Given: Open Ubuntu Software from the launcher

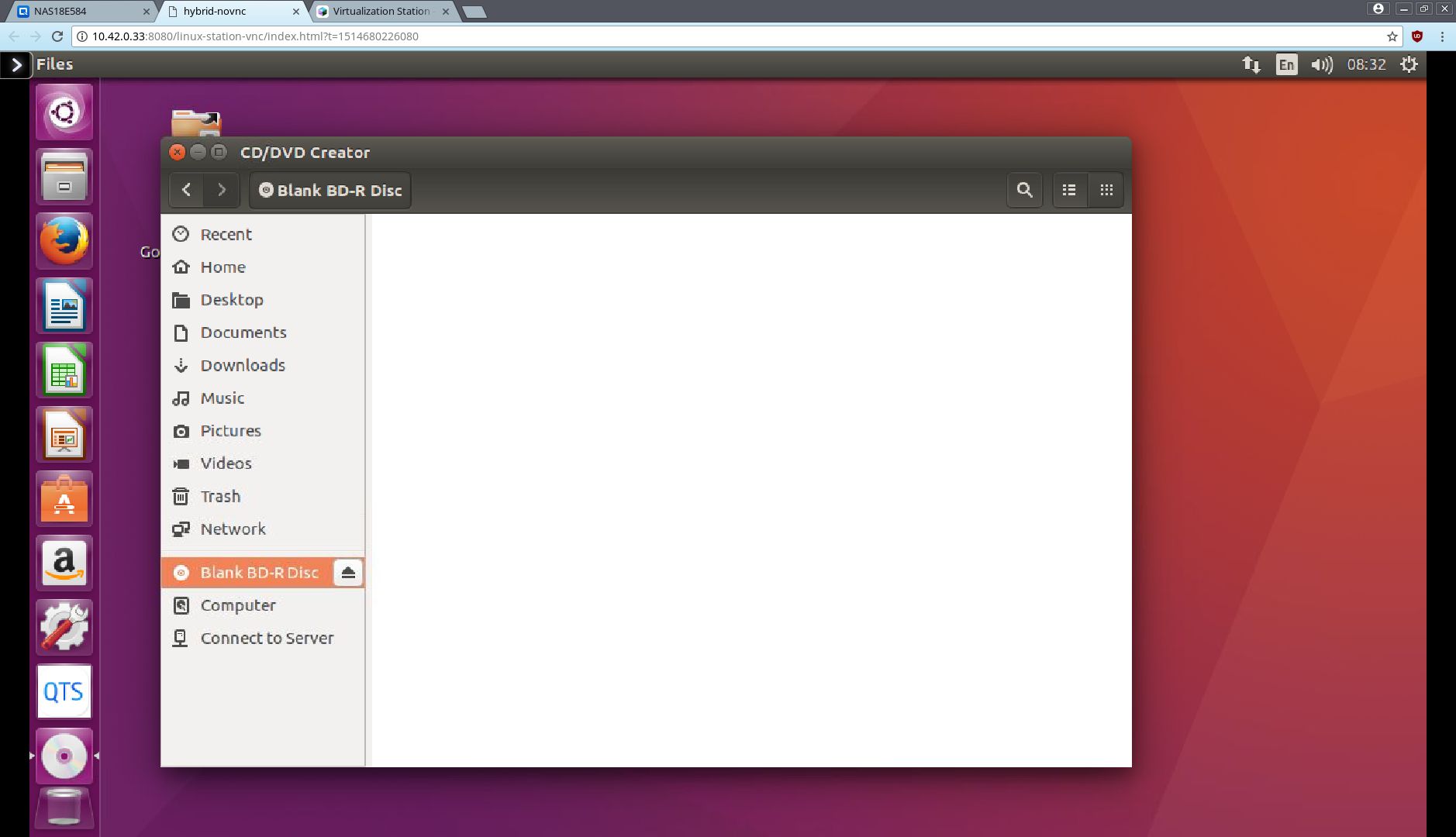Looking at the screenshot, I should point(64,498).
